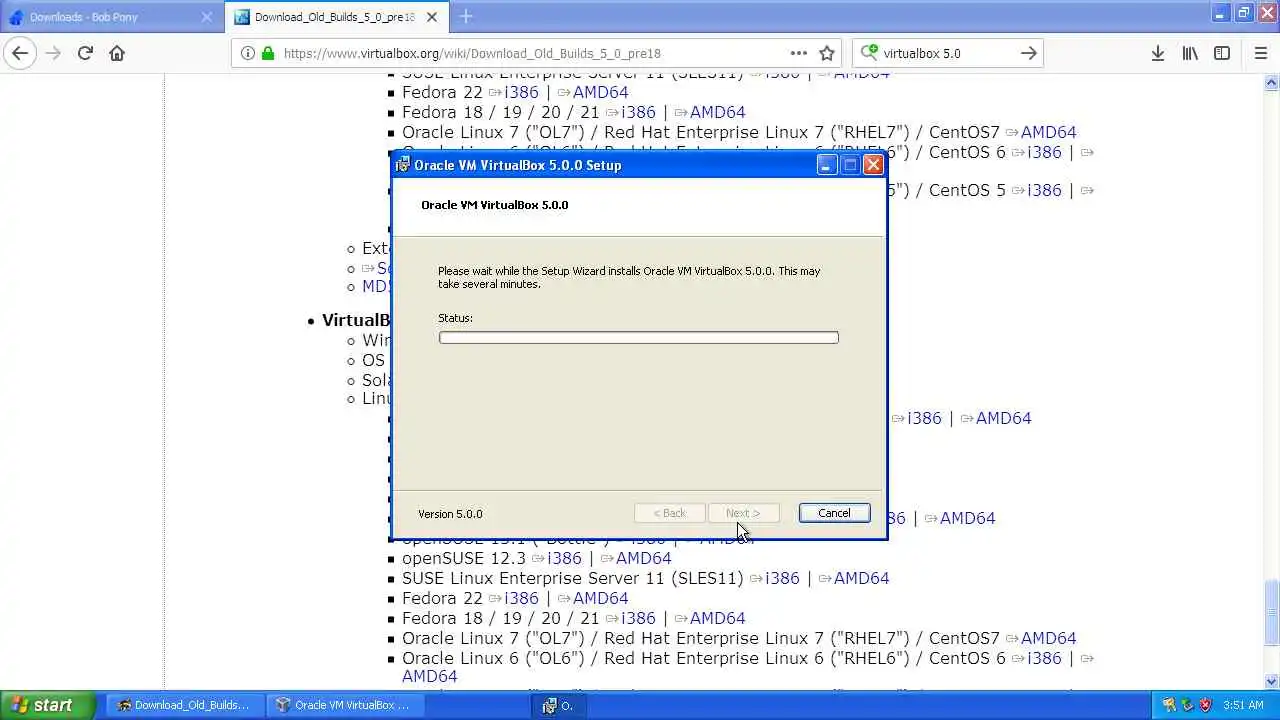Open the openSUSE 12.3 AMD64 link

click(x=643, y=558)
